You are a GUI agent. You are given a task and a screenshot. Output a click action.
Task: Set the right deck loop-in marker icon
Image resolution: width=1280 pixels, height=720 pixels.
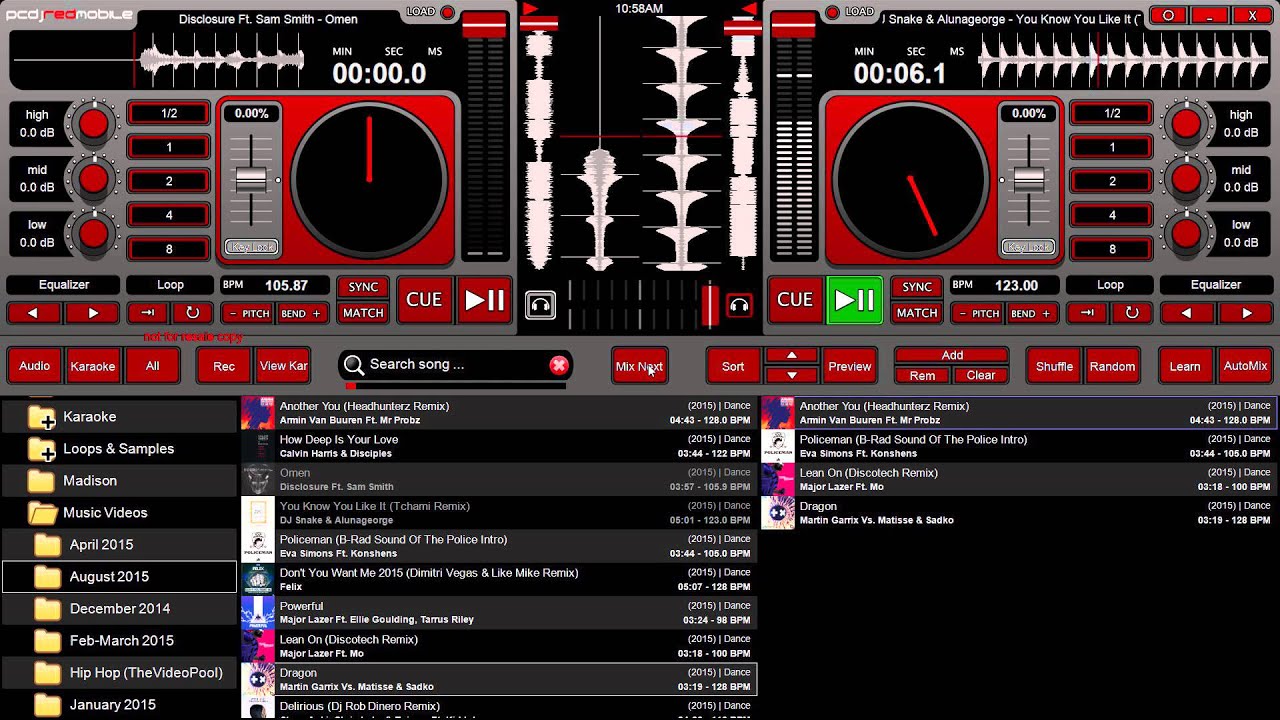[1087, 313]
